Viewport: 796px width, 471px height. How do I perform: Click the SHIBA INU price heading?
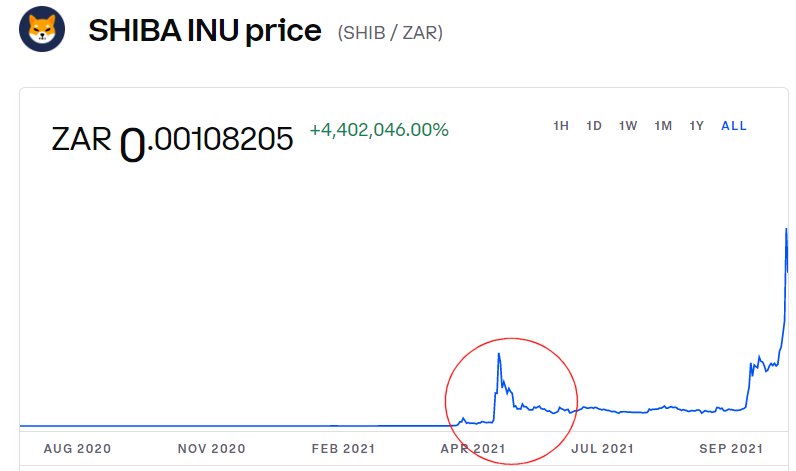205,31
